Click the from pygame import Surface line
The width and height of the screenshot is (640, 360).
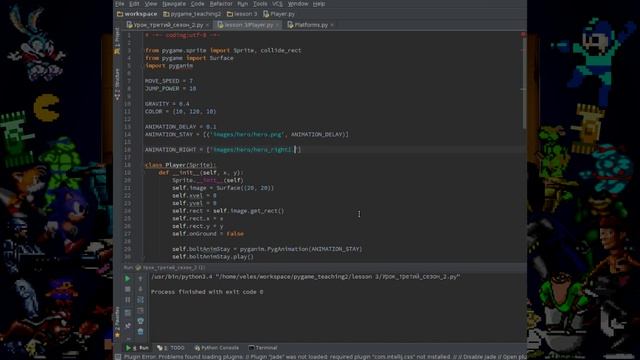[x=189, y=58]
